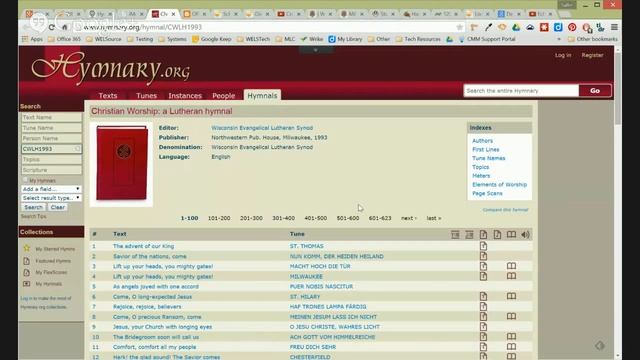Open My FlexScores collection icon

pyautogui.click(x=27, y=272)
